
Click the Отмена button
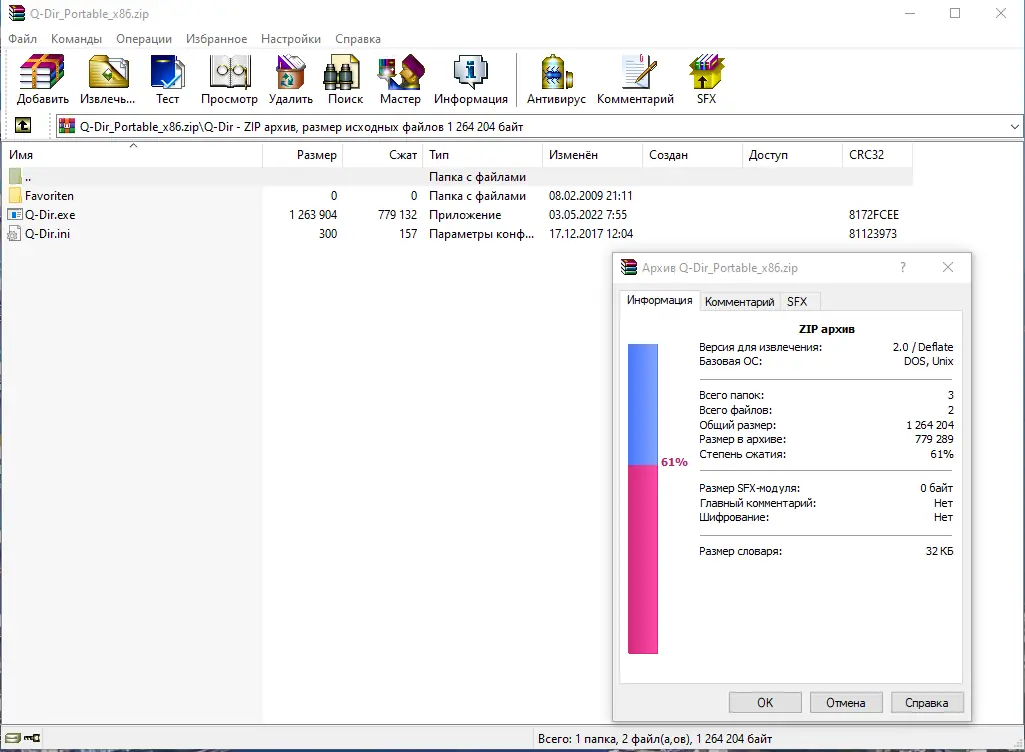click(846, 702)
